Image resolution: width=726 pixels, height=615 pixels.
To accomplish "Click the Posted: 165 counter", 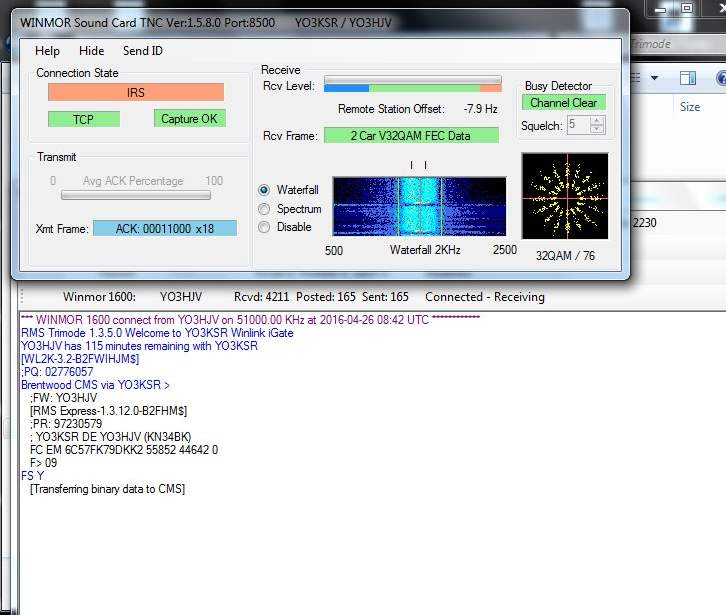I will (325, 297).
